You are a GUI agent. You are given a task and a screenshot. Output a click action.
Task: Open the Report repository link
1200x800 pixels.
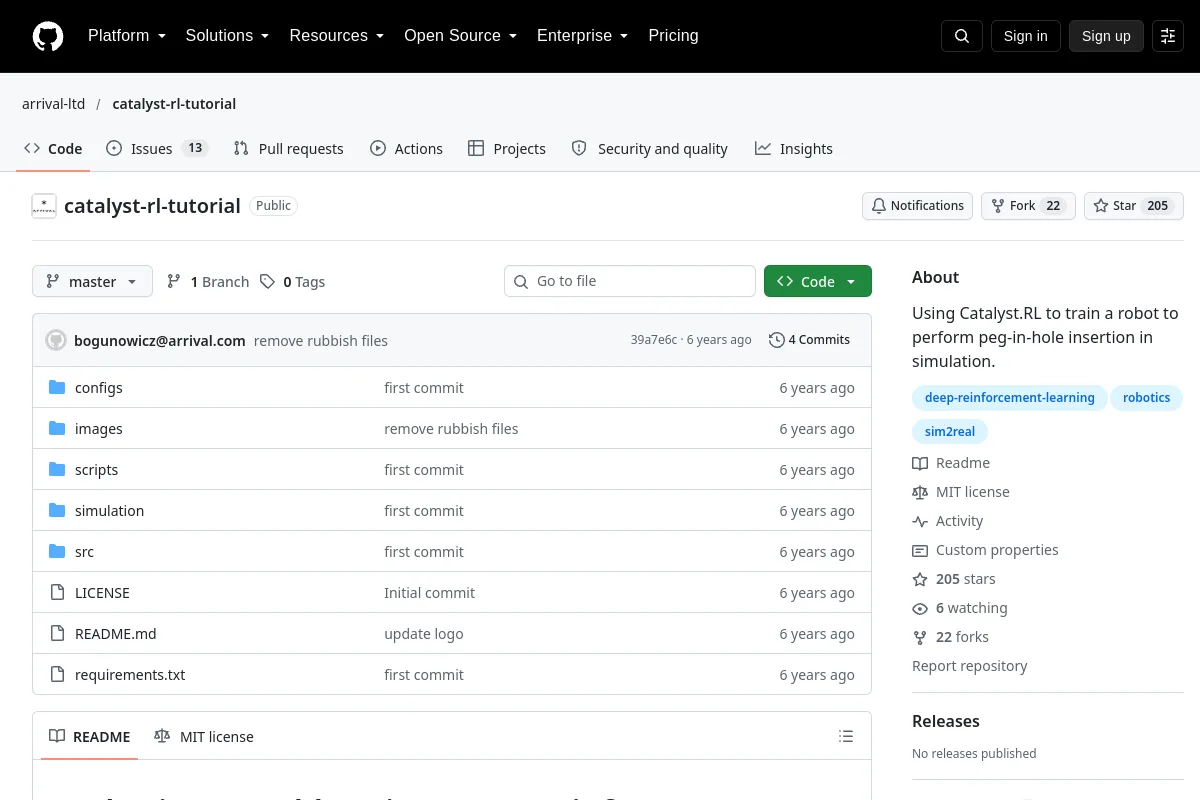(x=969, y=666)
